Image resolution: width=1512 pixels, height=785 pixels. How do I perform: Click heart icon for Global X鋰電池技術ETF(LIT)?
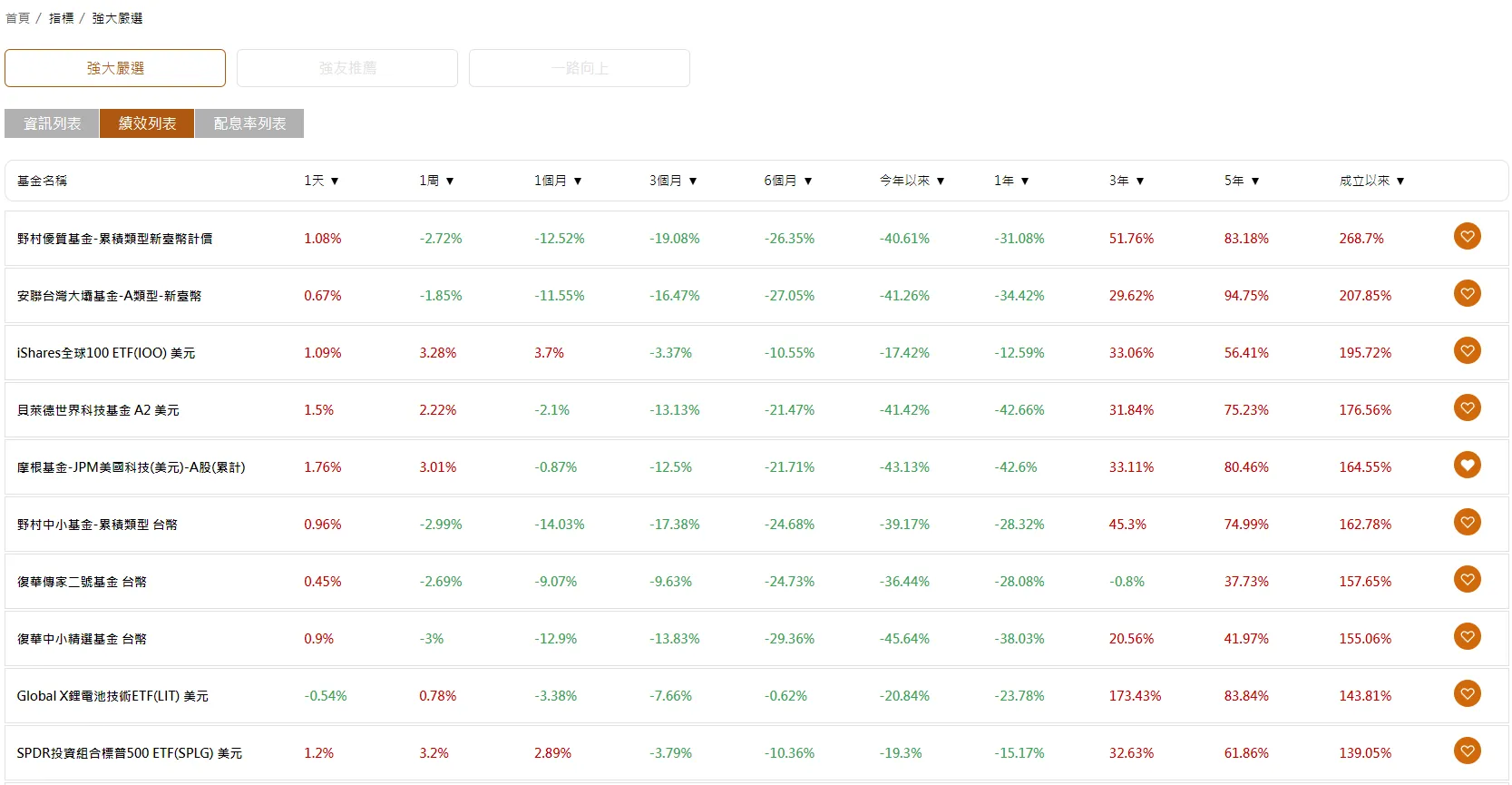(1467, 693)
